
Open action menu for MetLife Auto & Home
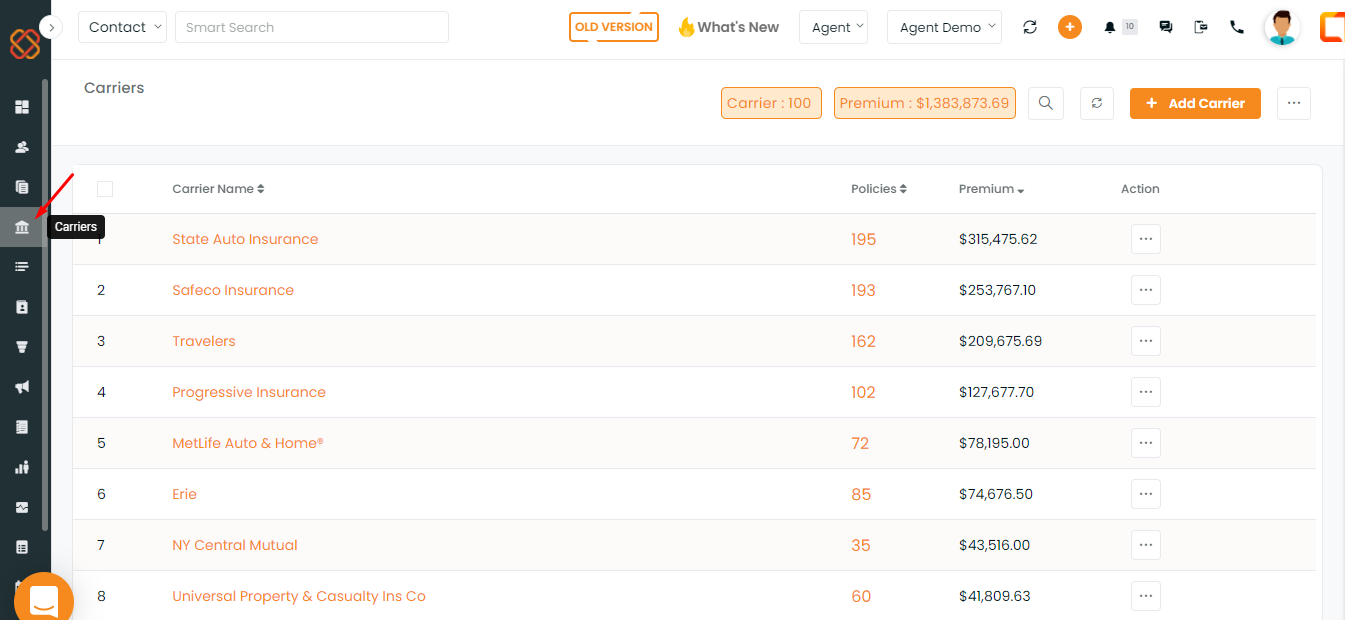(x=1146, y=443)
